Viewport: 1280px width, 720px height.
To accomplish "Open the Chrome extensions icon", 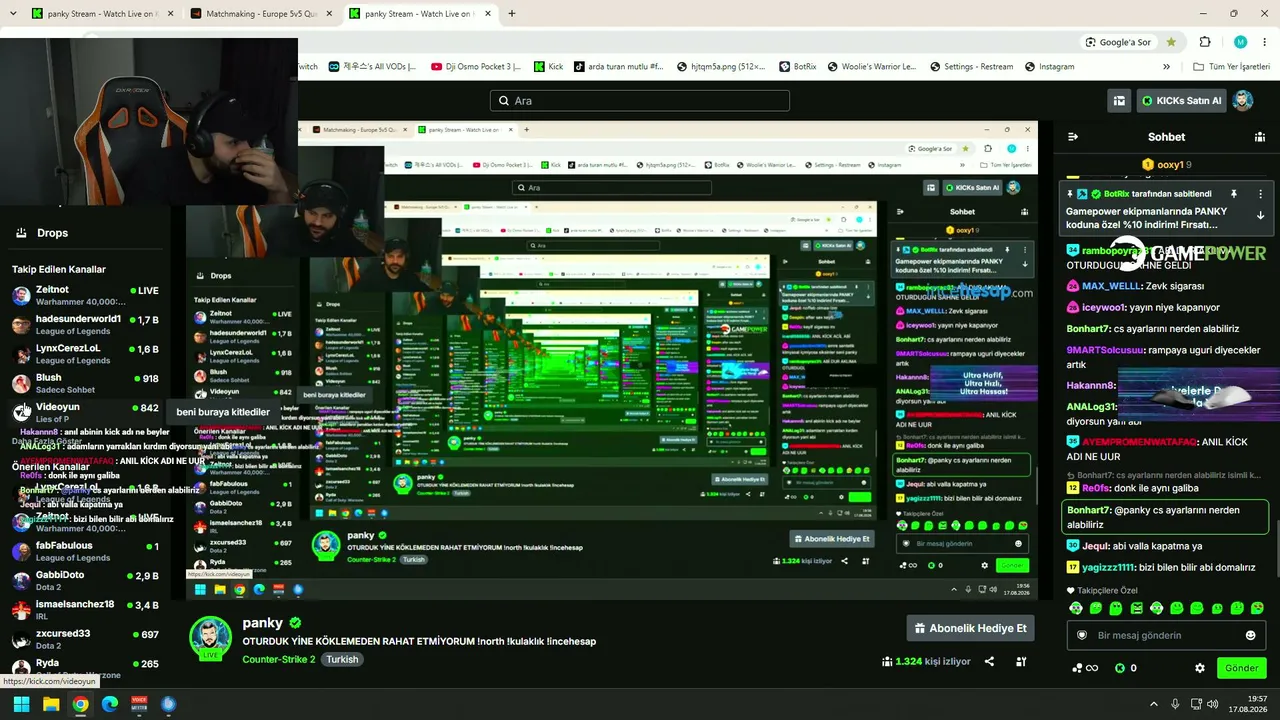I will (1205, 42).
